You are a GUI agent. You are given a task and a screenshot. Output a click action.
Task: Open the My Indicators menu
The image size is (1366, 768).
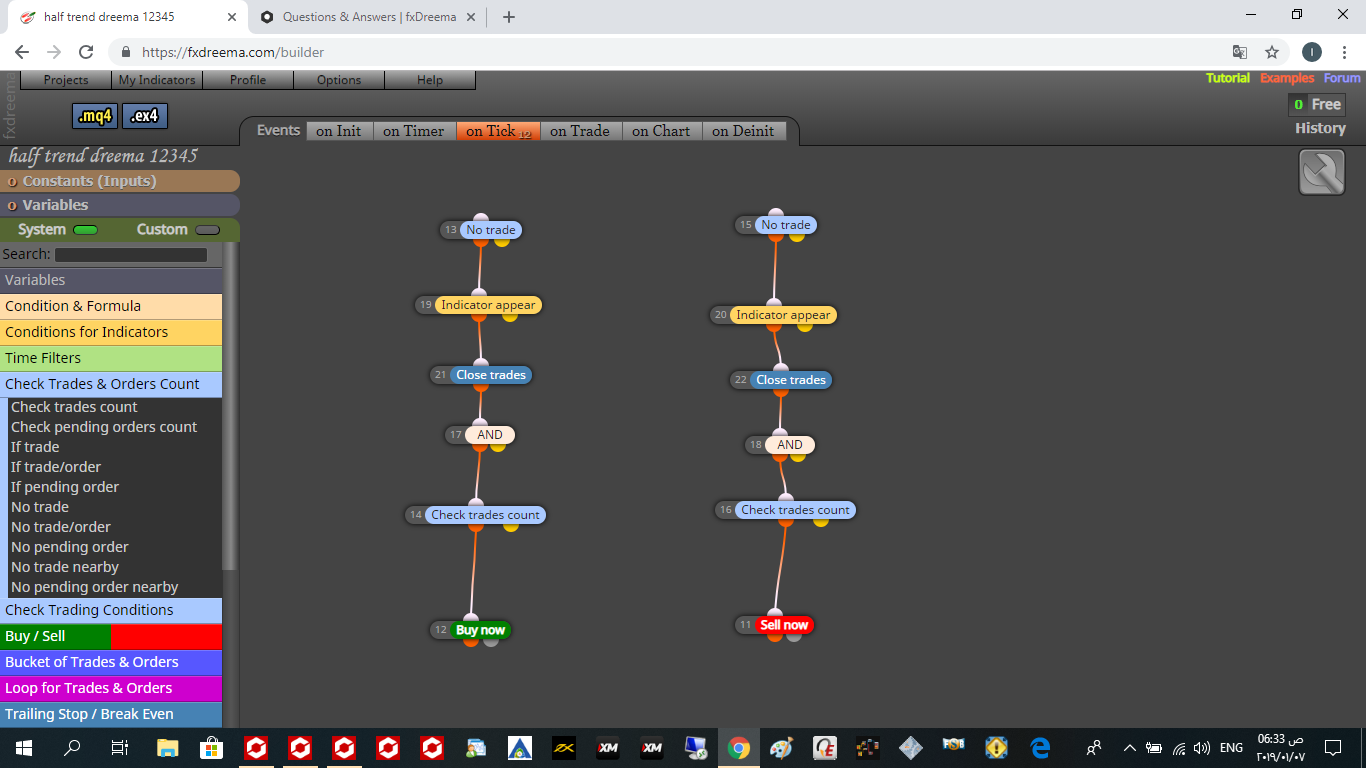point(157,80)
